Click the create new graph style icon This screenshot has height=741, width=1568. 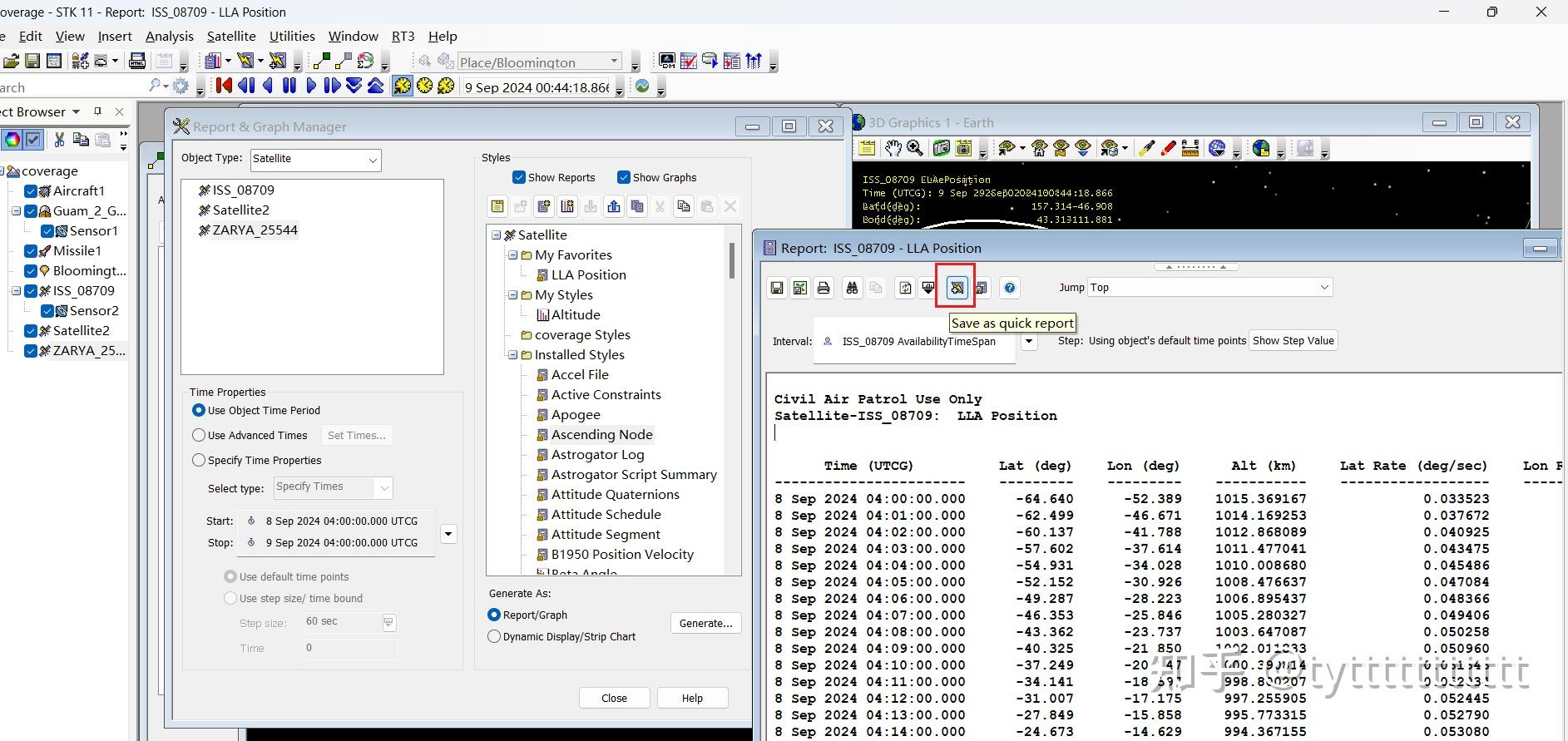click(x=567, y=206)
